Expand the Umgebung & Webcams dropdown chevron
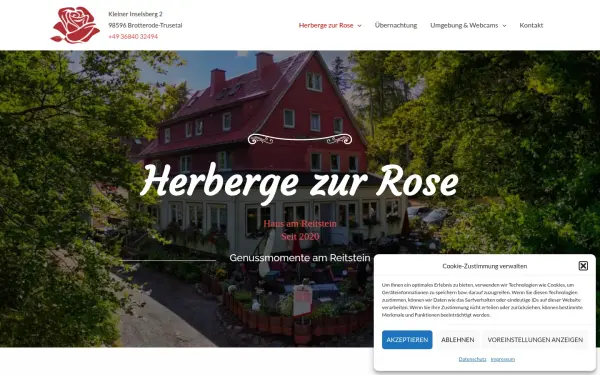The width and height of the screenshot is (600, 375). pos(504,26)
